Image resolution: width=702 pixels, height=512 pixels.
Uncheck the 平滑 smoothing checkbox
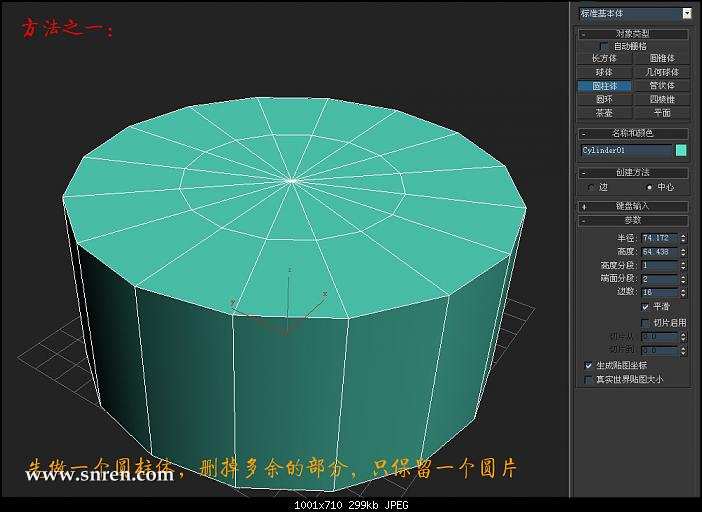645,307
